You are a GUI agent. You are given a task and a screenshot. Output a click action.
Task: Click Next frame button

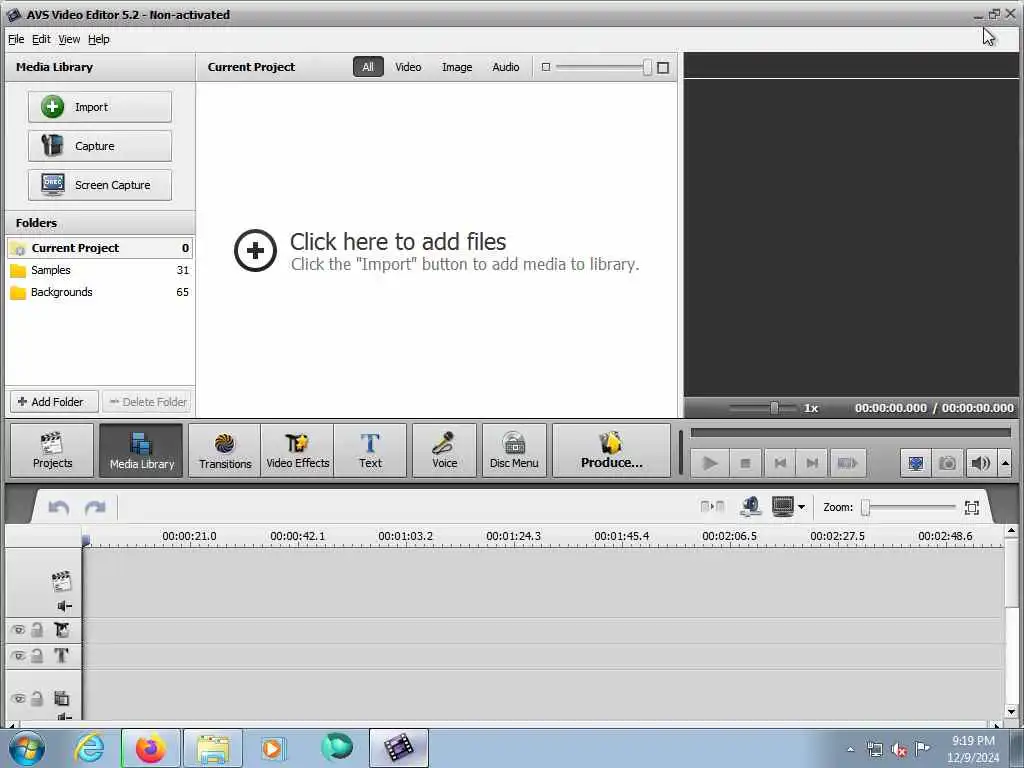812,463
